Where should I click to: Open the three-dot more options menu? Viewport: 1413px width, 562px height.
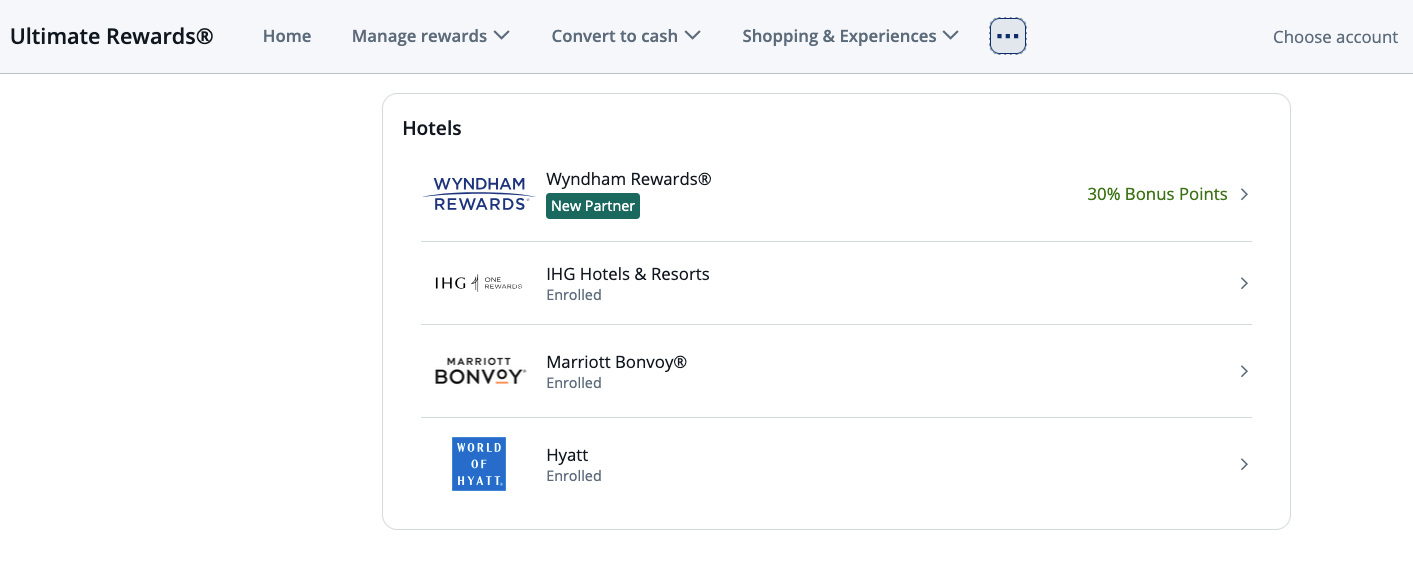1008,37
